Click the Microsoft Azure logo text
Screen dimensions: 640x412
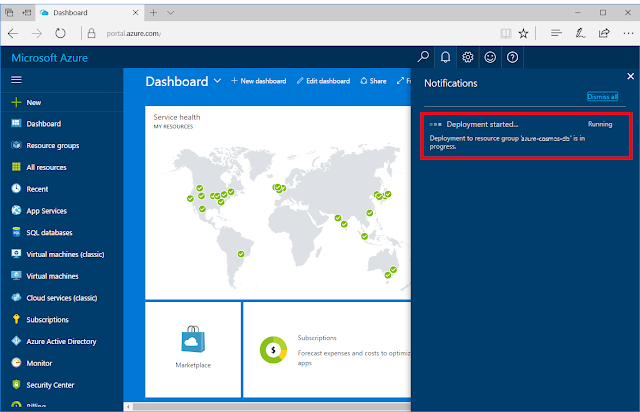[49, 58]
